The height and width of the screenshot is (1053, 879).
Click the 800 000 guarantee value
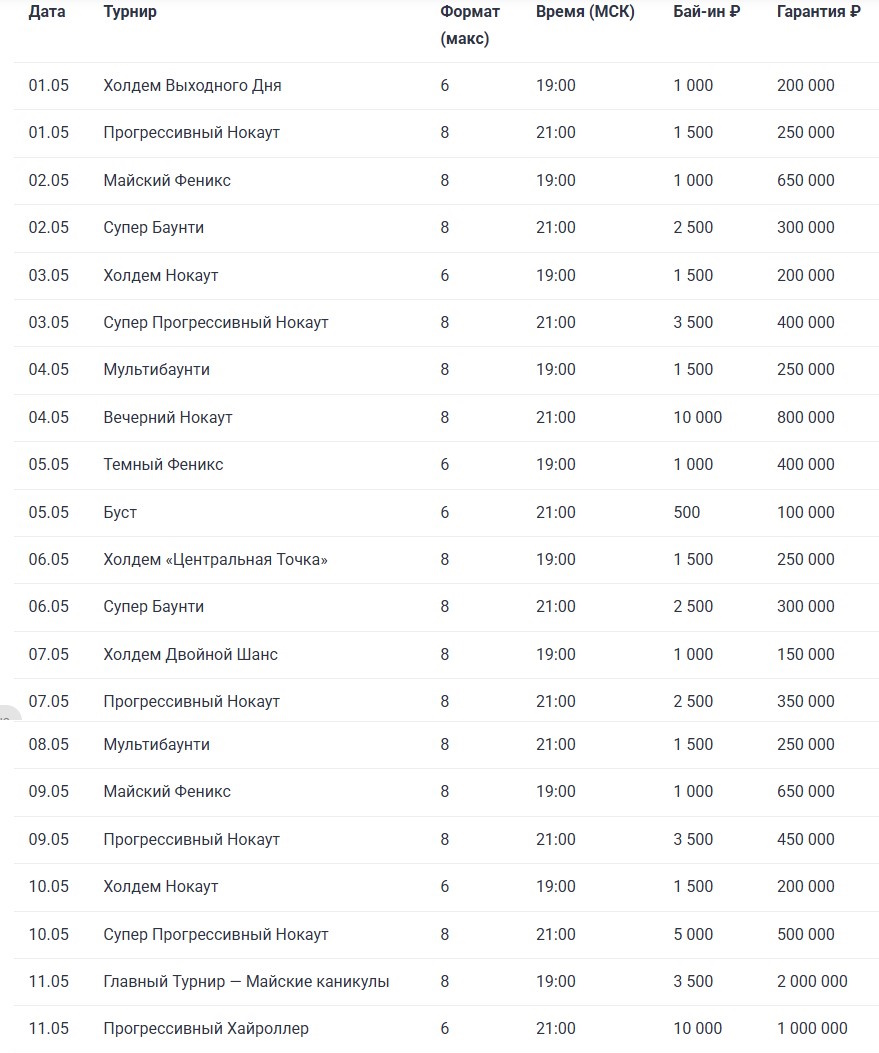point(806,417)
